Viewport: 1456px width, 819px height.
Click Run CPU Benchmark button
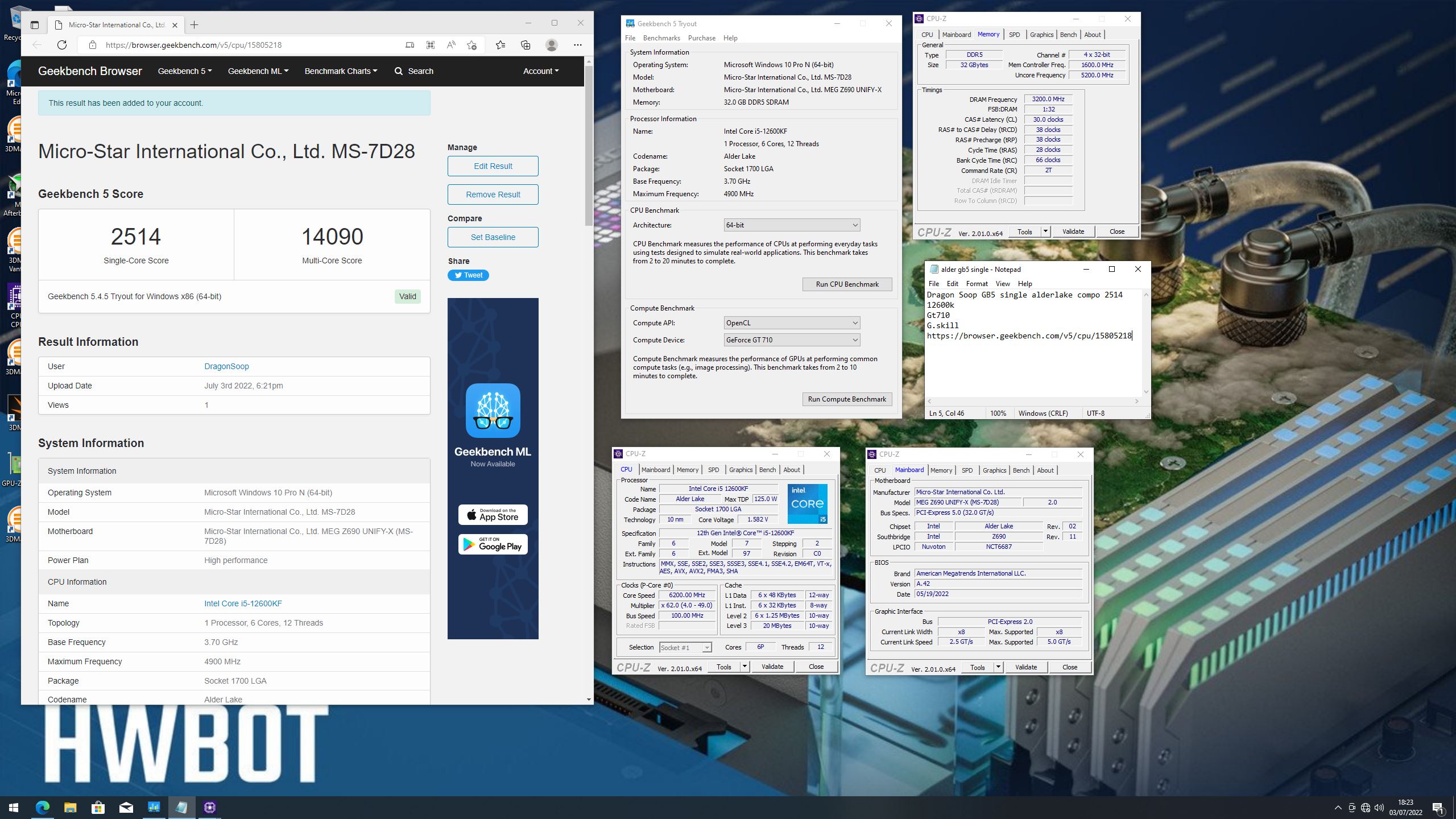[847, 284]
